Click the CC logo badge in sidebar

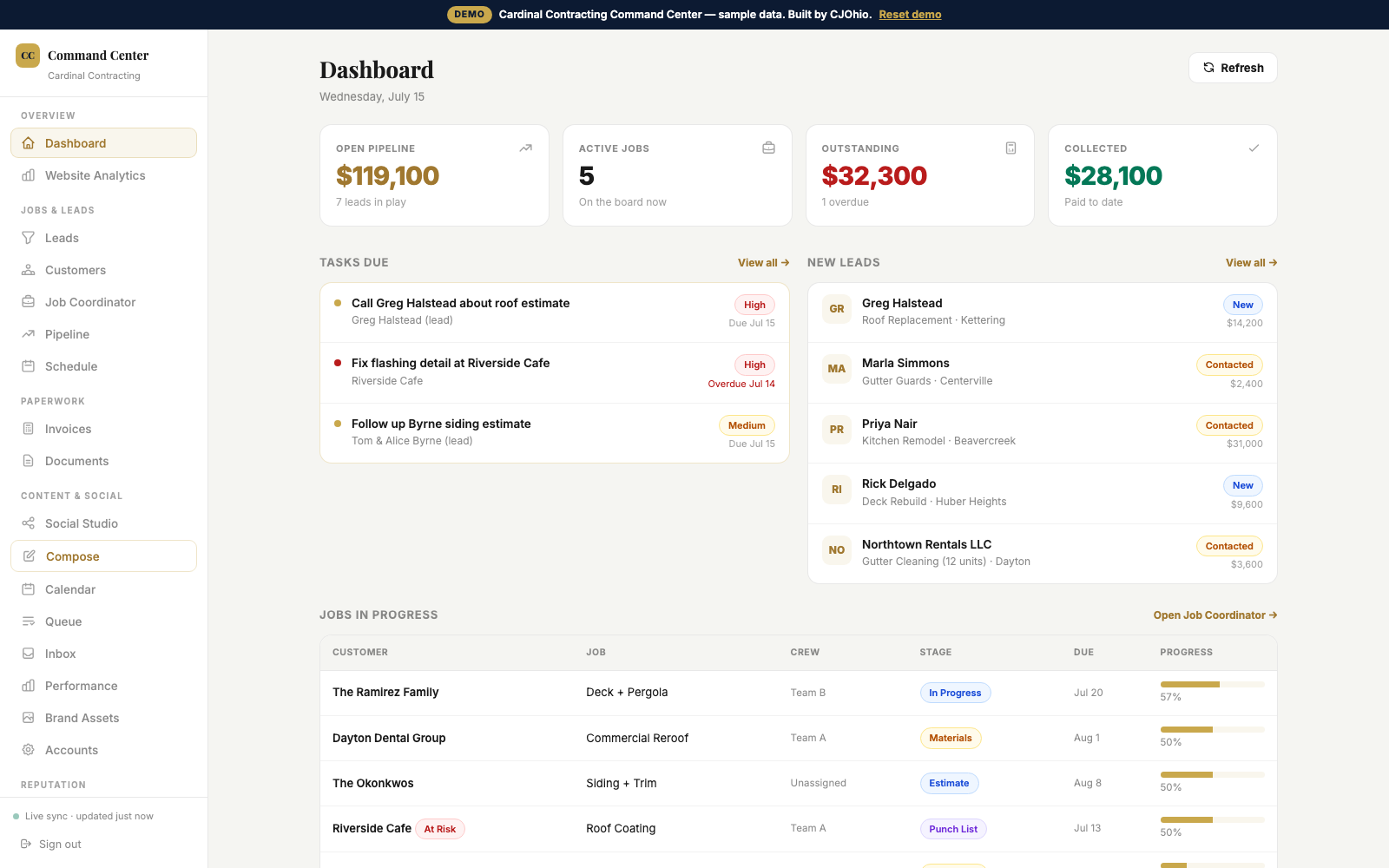click(28, 56)
